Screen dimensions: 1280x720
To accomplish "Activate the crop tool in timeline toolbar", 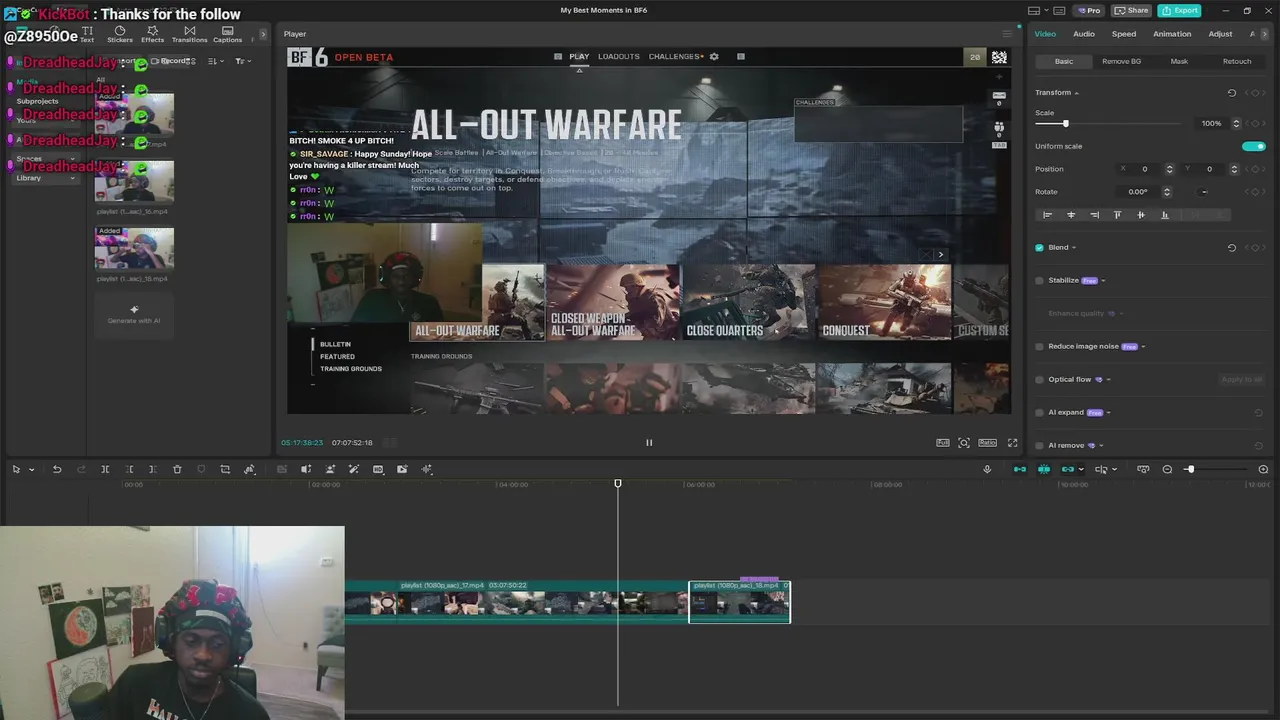I will pos(225,469).
